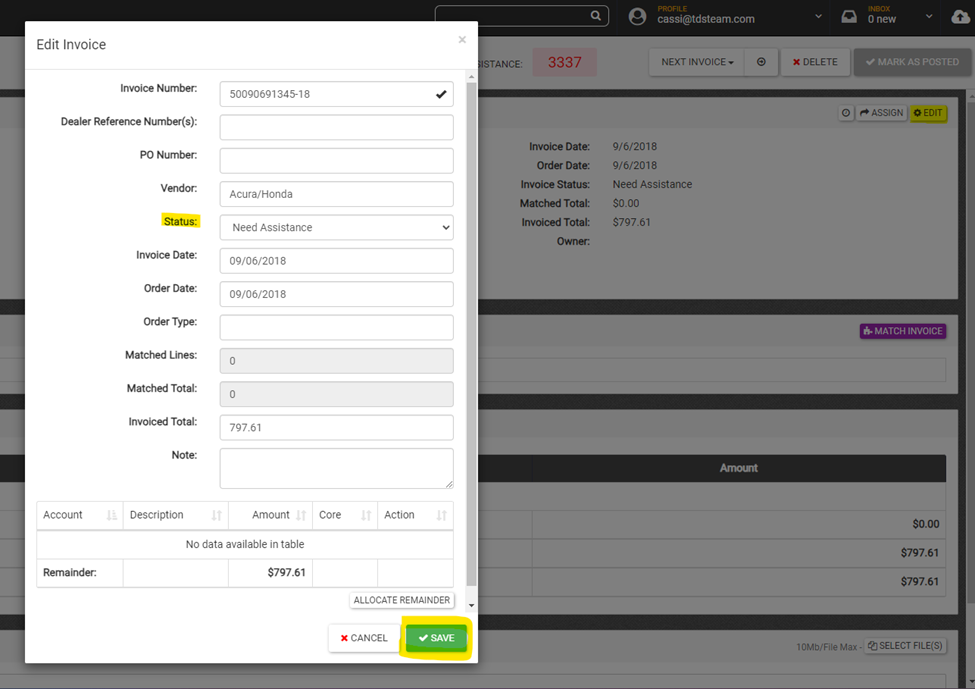Sort the table by Core column
The height and width of the screenshot is (689, 975).
[x=345, y=515]
